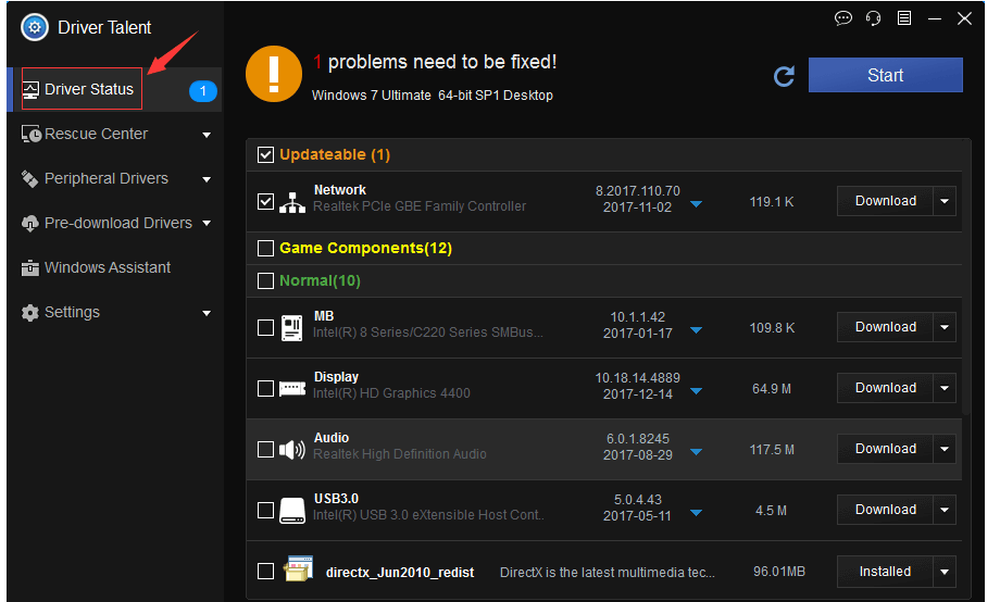This screenshot has height=602, width=1000.
Task: Open Display driver version dropdown arrow
Action: pyautogui.click(x=696, y=391)
